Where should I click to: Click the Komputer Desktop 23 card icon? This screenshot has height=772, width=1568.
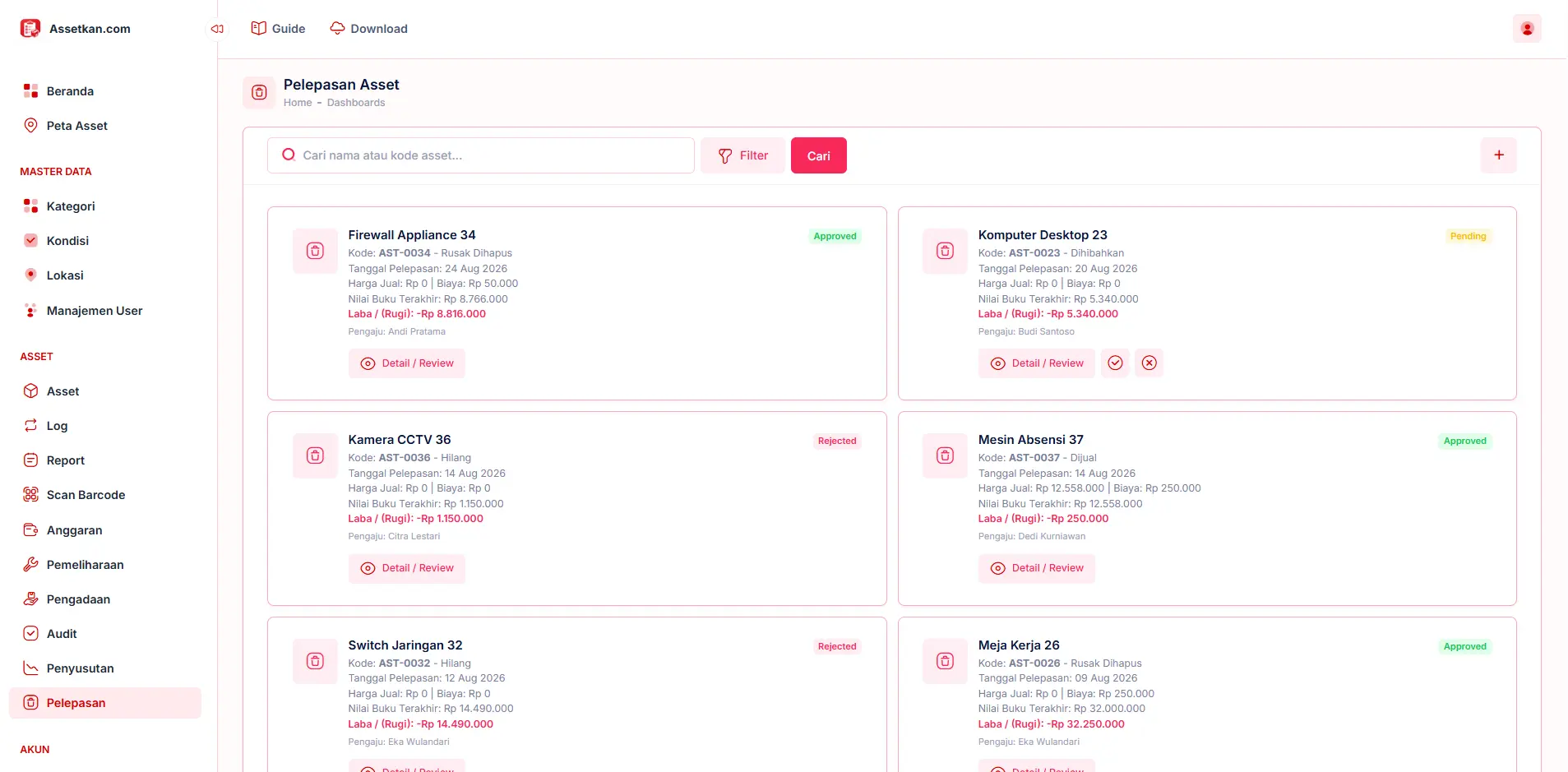pyautogui.click(x=946, y=251)
